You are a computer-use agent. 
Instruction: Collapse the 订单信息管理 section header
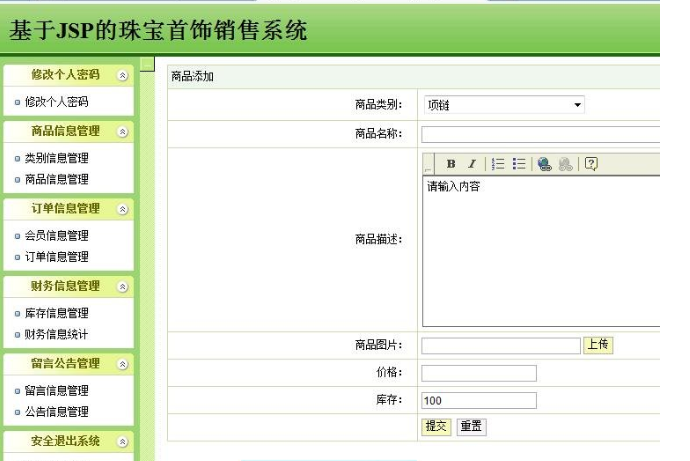coord(123,209)
